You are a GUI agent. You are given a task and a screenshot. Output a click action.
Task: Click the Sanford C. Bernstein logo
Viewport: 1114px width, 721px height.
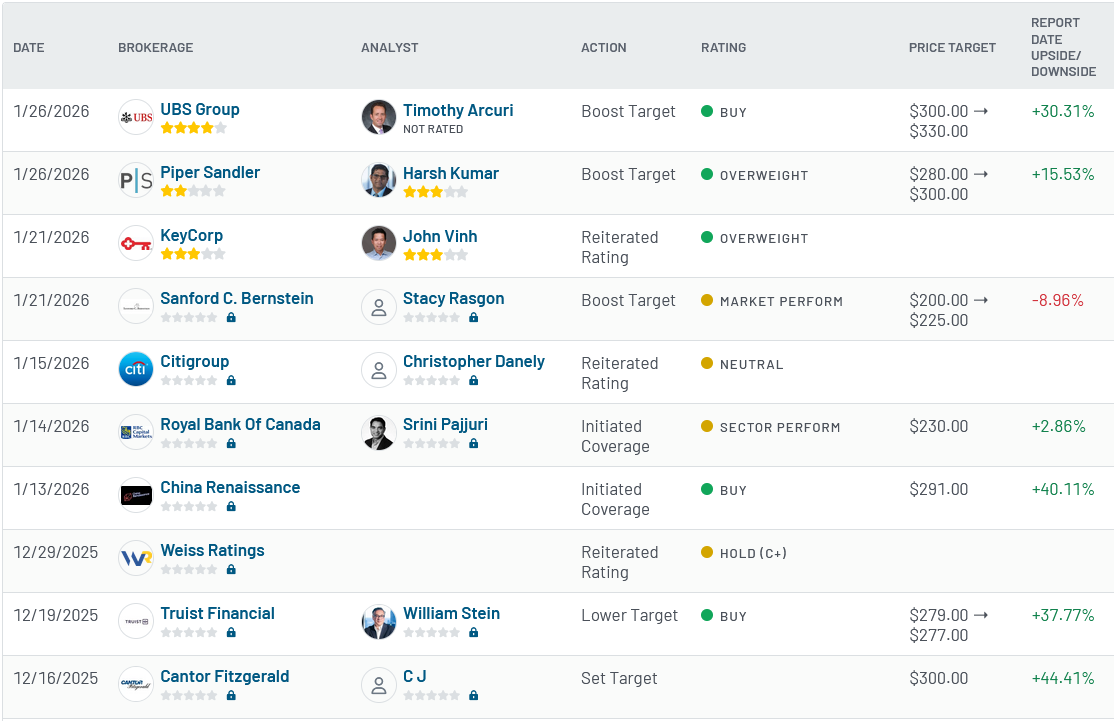tap(136, 306)
